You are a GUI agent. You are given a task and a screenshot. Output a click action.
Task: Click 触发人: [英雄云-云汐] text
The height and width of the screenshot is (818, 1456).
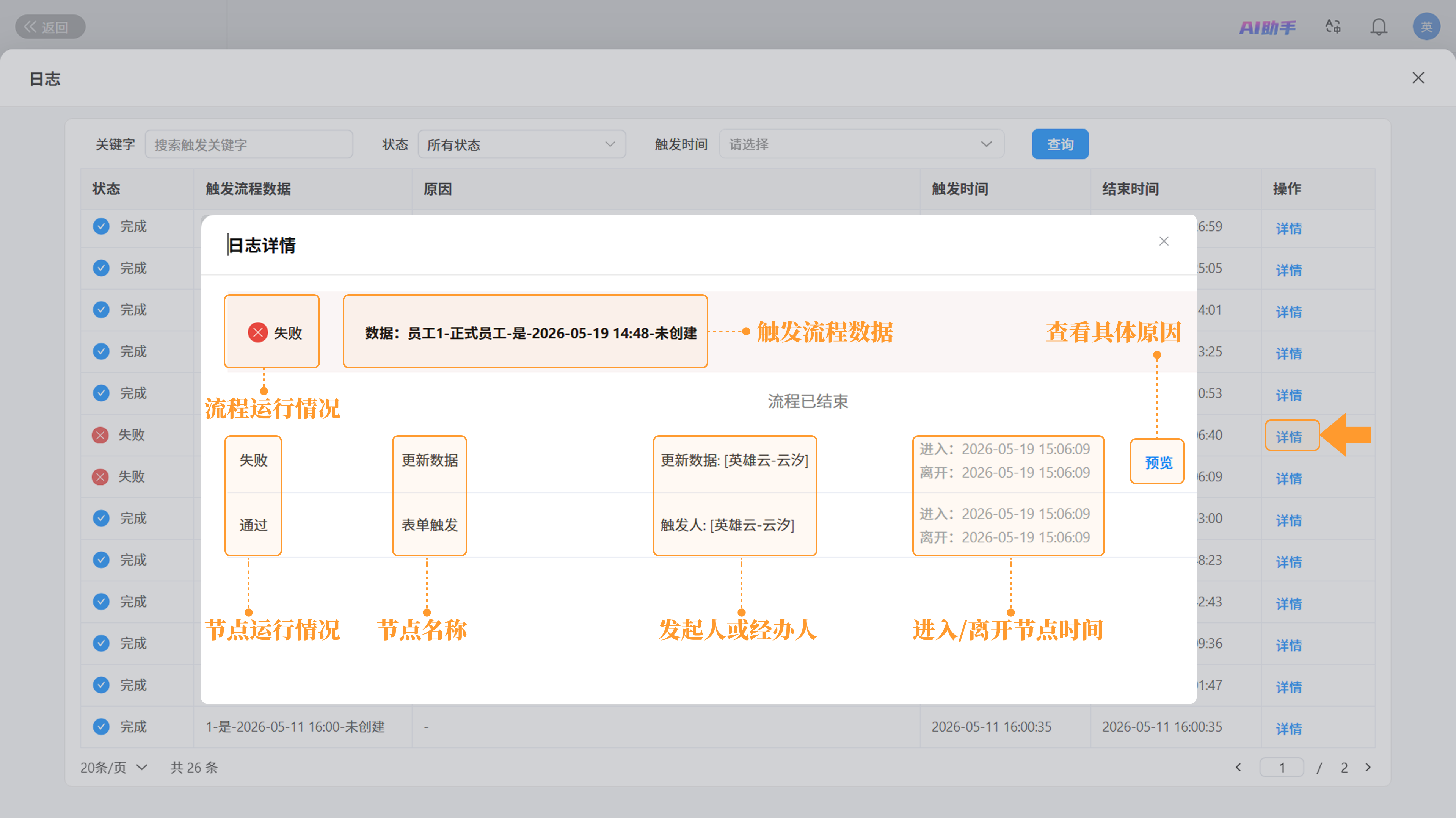[x=728, y=525]
